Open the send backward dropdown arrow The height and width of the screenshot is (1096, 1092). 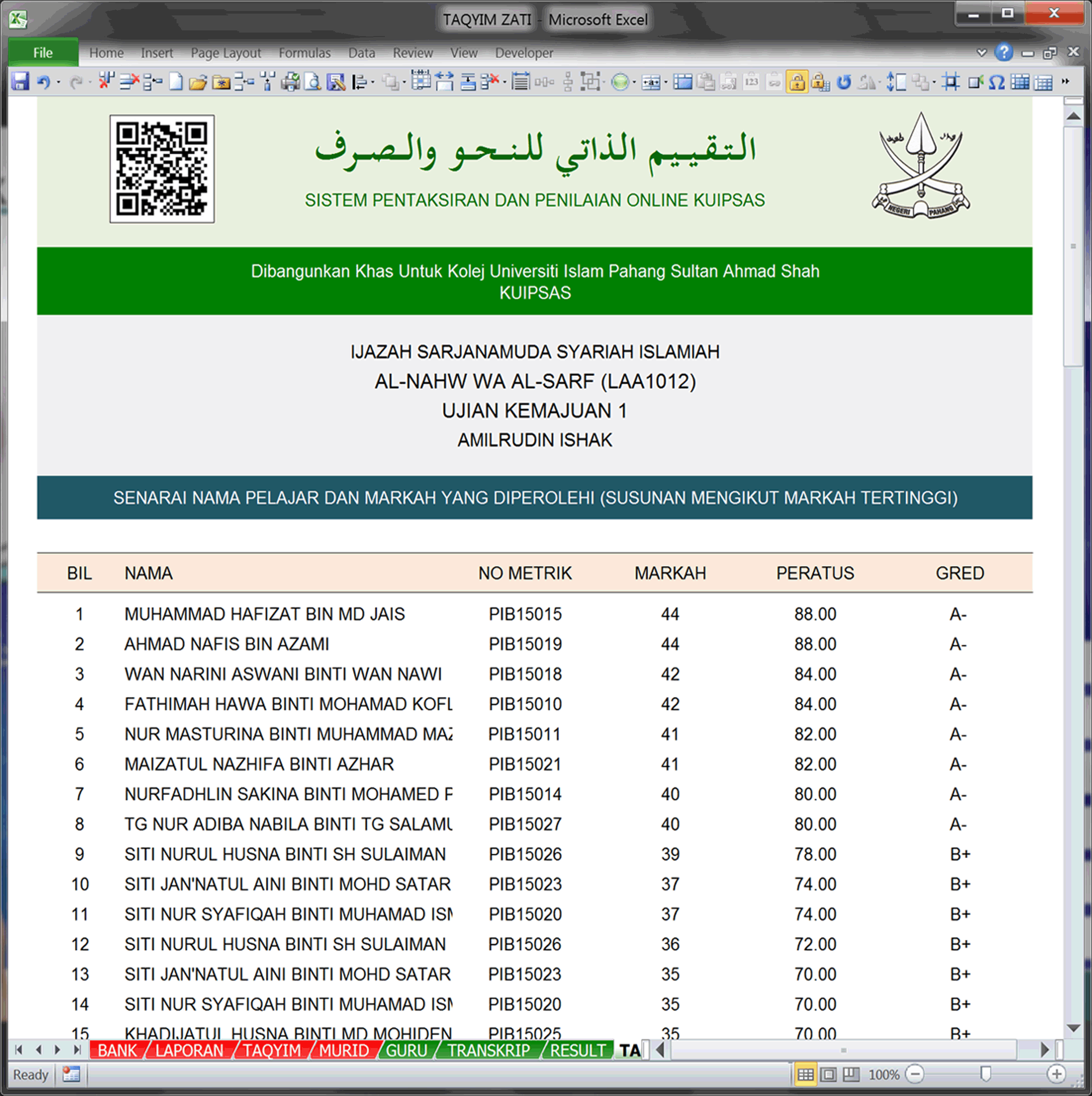coord(404,82)
